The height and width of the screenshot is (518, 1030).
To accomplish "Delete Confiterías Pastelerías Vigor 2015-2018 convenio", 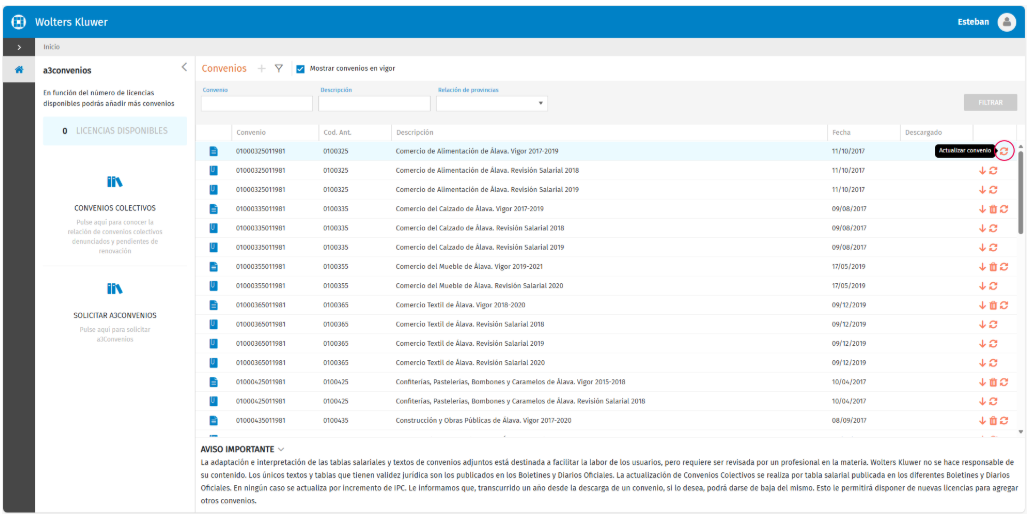I will (993, 382).
